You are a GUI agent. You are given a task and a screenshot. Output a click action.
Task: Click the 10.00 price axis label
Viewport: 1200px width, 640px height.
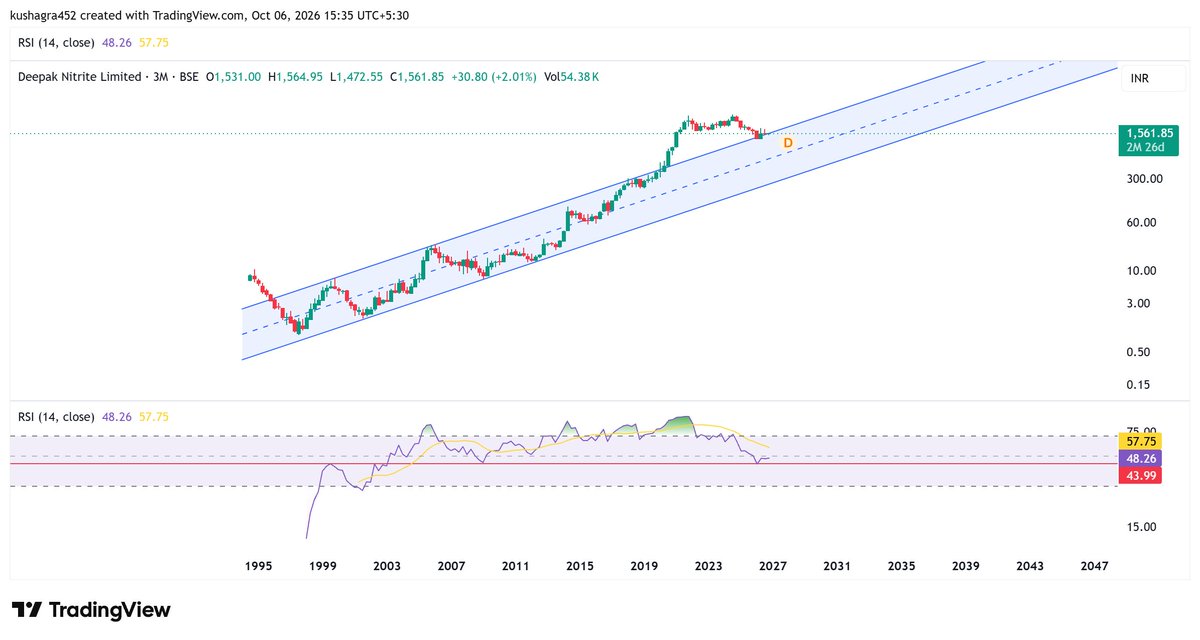[1143, 271]
